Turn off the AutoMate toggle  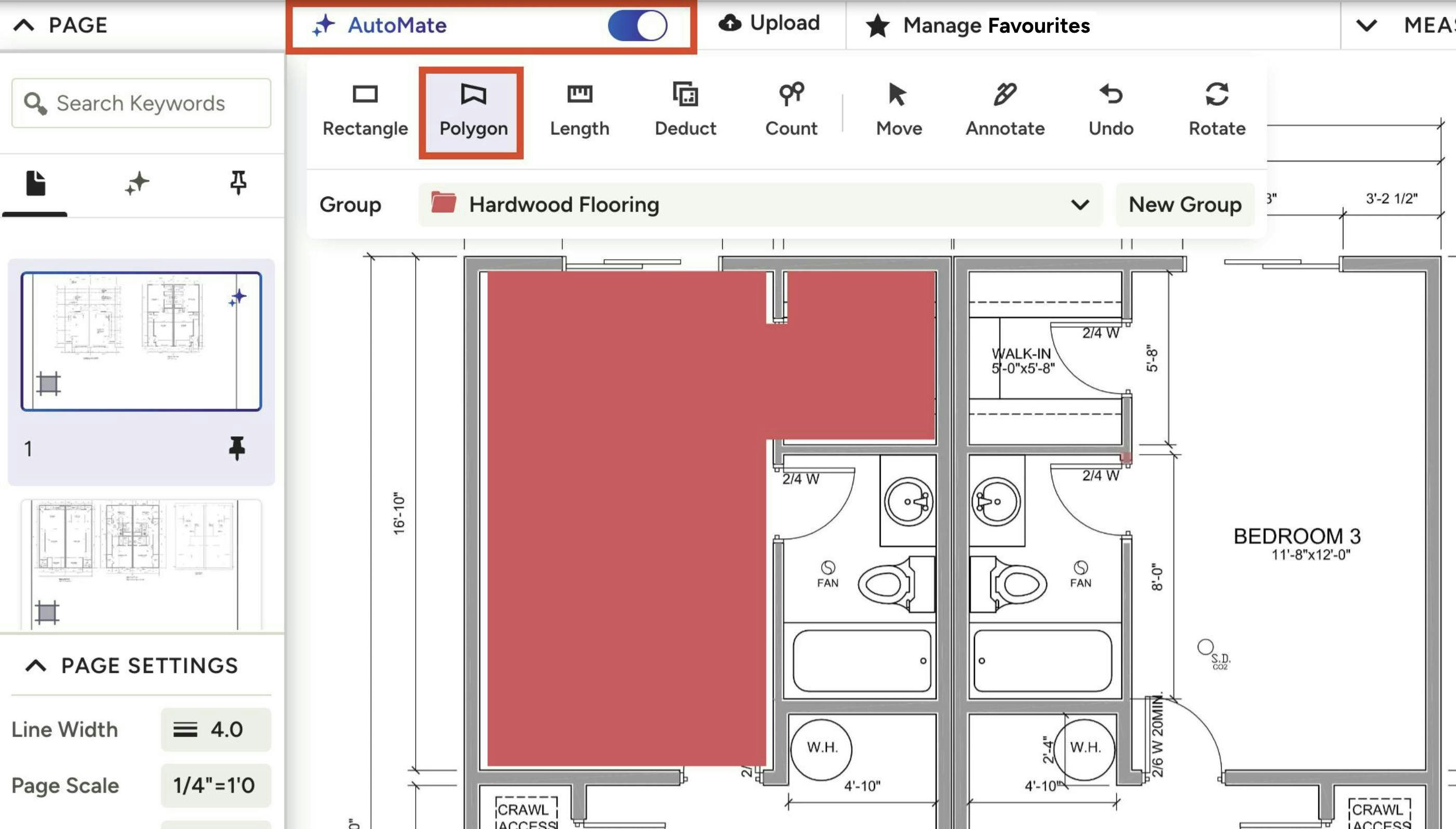click(x=637, y=25)
